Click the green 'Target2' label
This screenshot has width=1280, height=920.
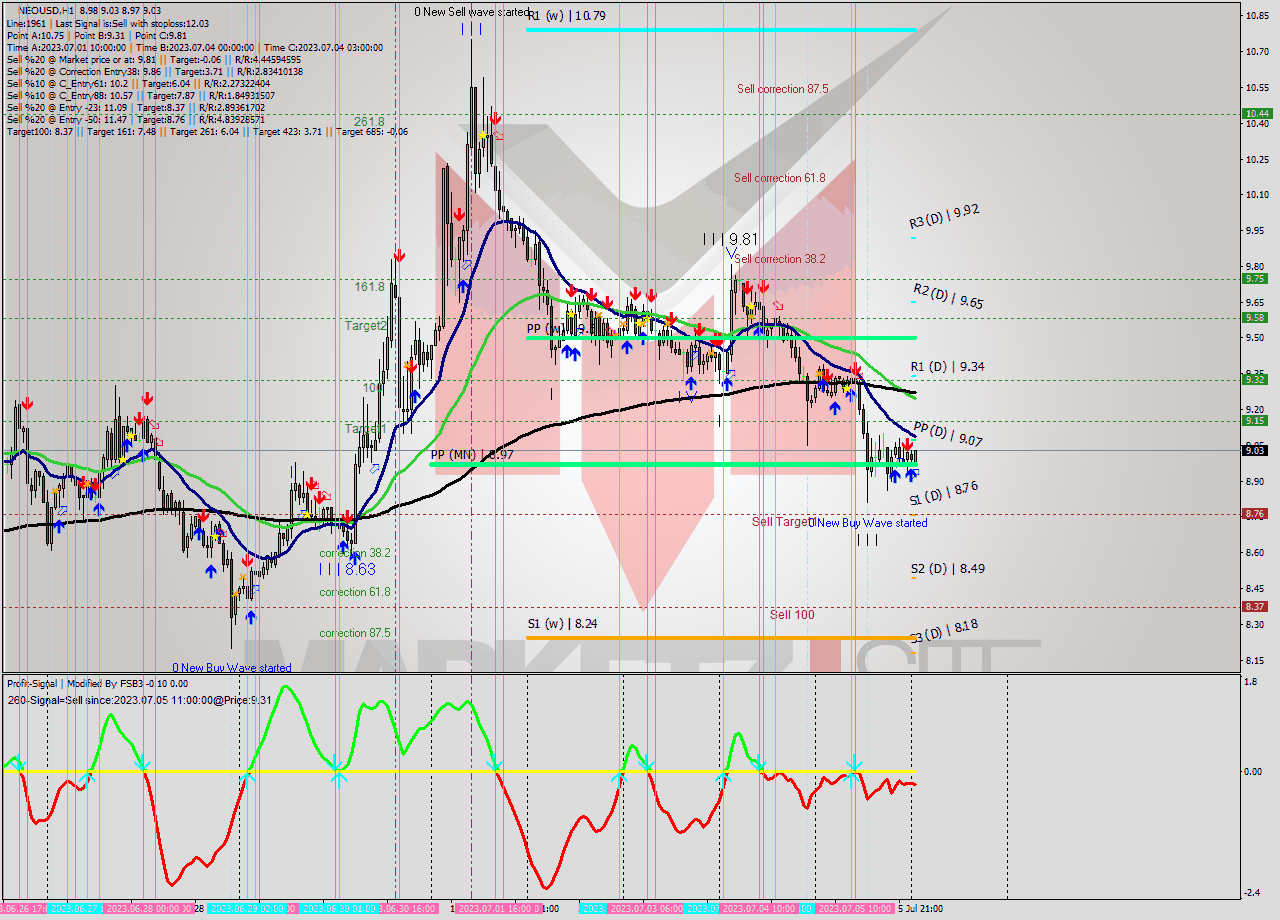point(366,326)
